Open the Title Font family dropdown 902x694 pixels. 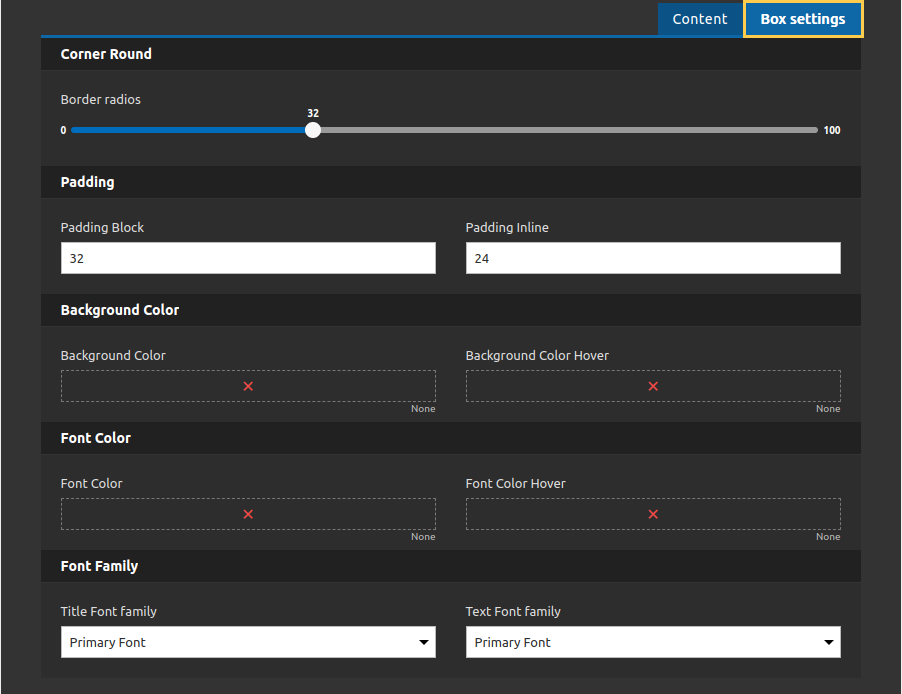249,642
